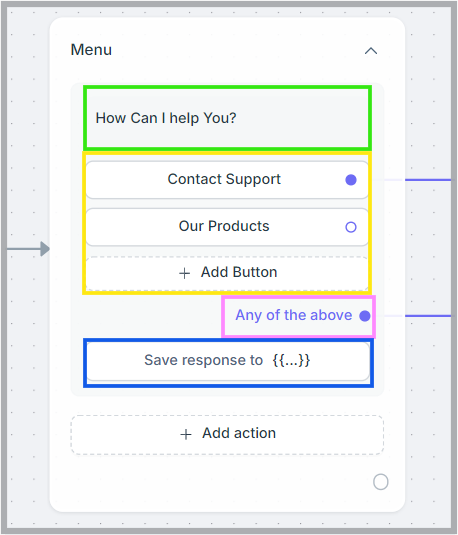Click the plus icon beside Add Button
Viewport: 458px width, 535px height.
click(x=184, y=273)
